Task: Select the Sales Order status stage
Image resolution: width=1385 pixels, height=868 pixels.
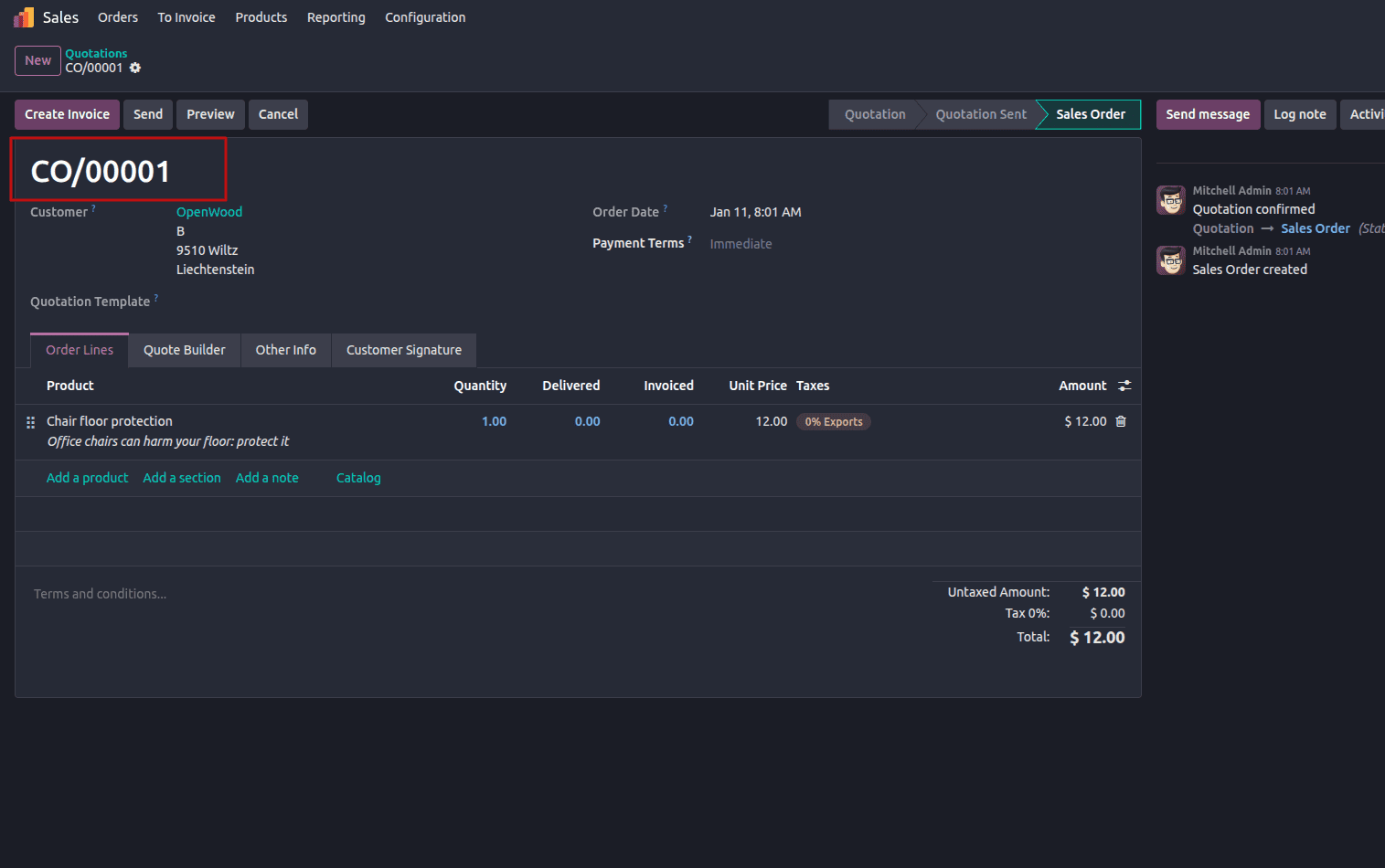Action: (x=1091, y=114)
